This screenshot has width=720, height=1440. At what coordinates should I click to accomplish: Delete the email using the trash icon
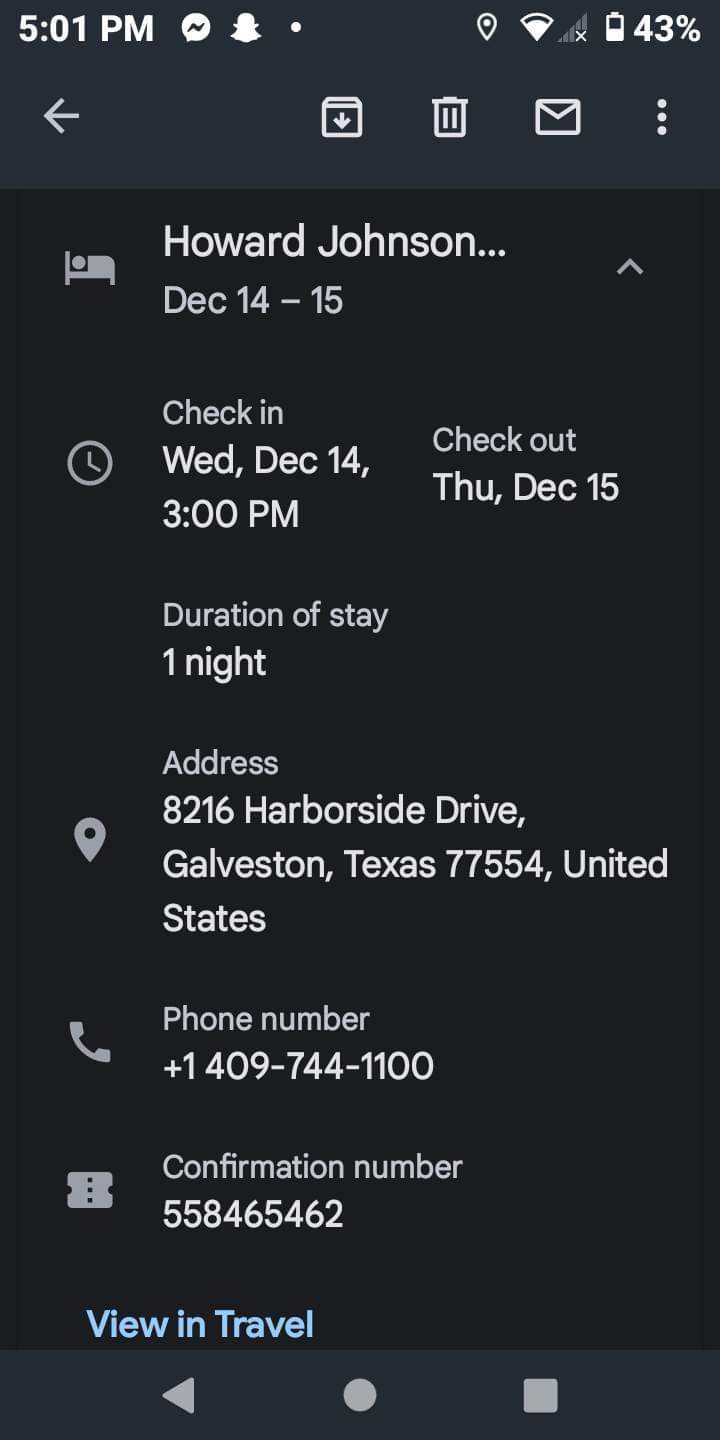click(x=449, y=117)
